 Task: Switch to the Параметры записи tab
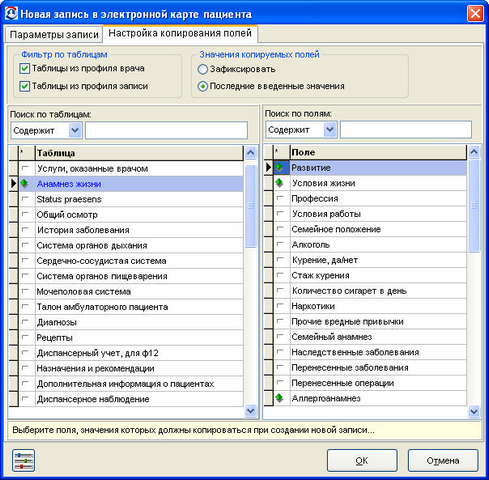(x=54, y=35)
